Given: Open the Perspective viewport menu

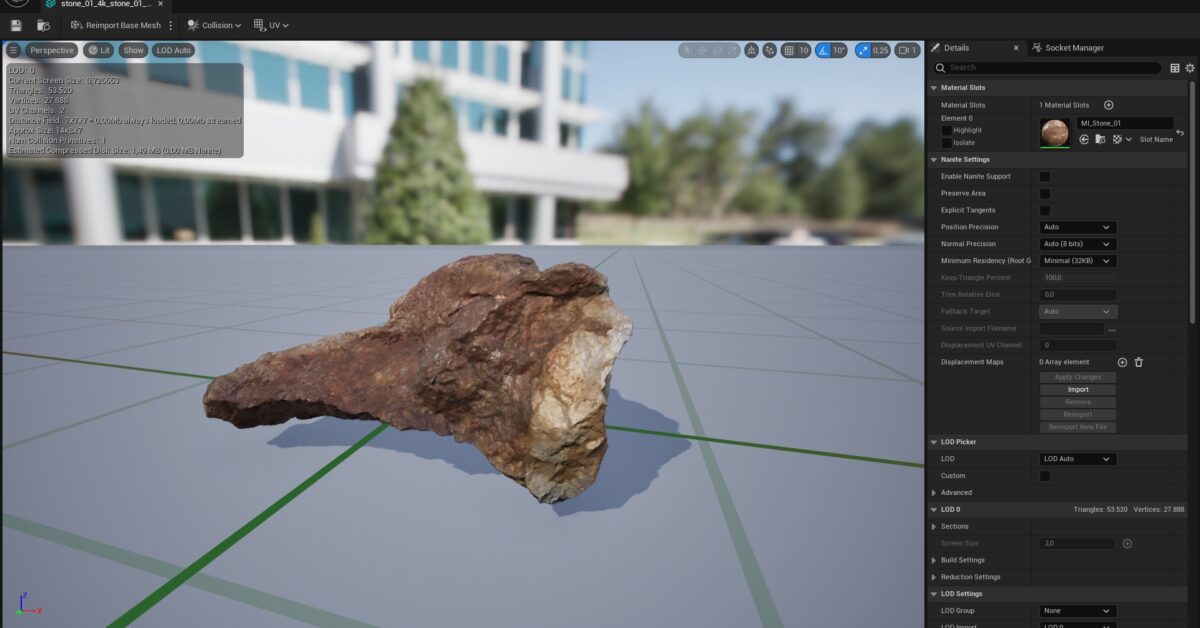Looking at the screenshot, I should point(51,49).
